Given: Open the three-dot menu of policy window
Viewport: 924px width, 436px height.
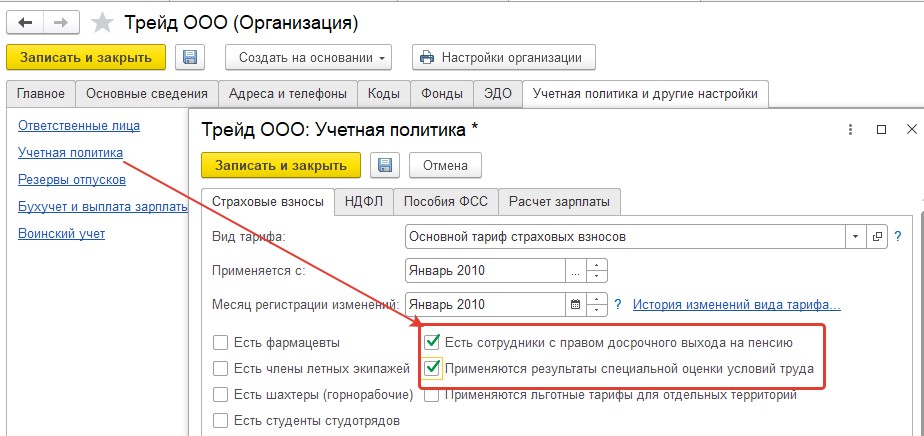Looking at the screenshot, I should point(850,130).
